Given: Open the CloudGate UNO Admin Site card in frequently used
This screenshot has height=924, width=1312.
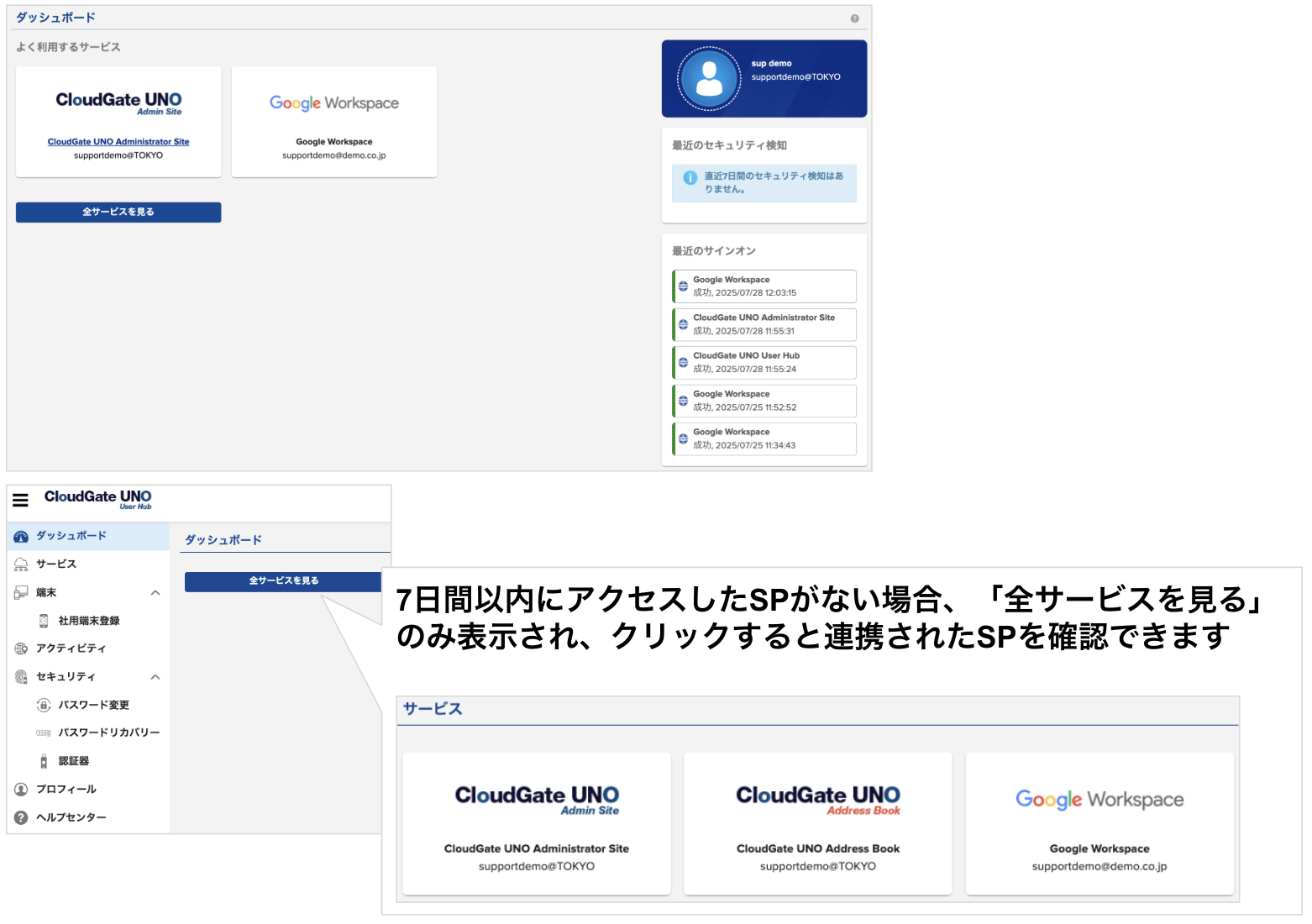Looking at the screenshot, I should point(118,122).
